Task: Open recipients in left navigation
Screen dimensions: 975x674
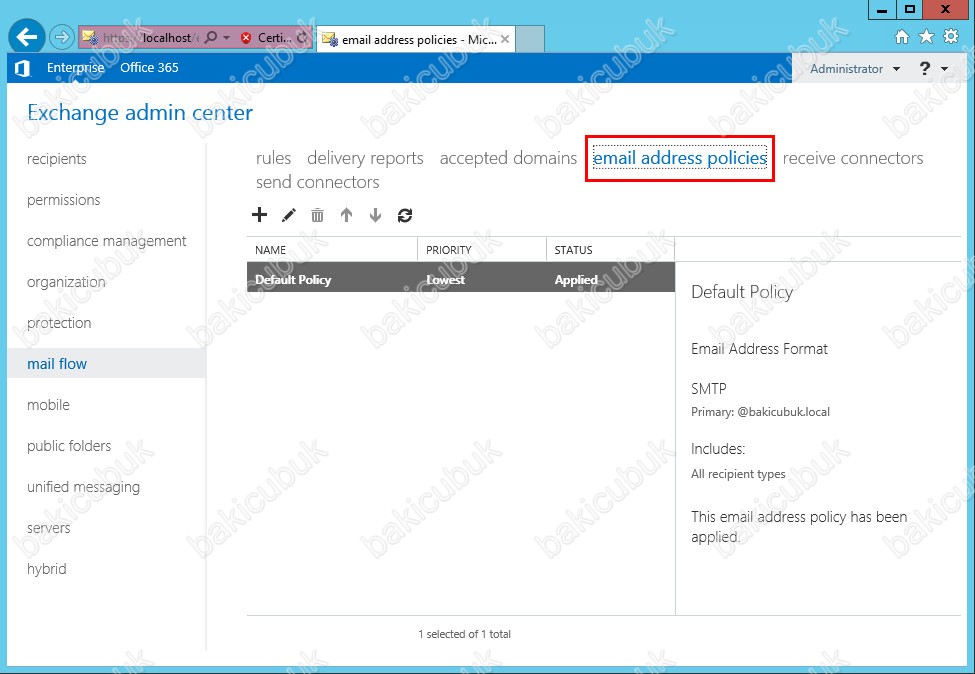Action: click(x=57, y=159)
